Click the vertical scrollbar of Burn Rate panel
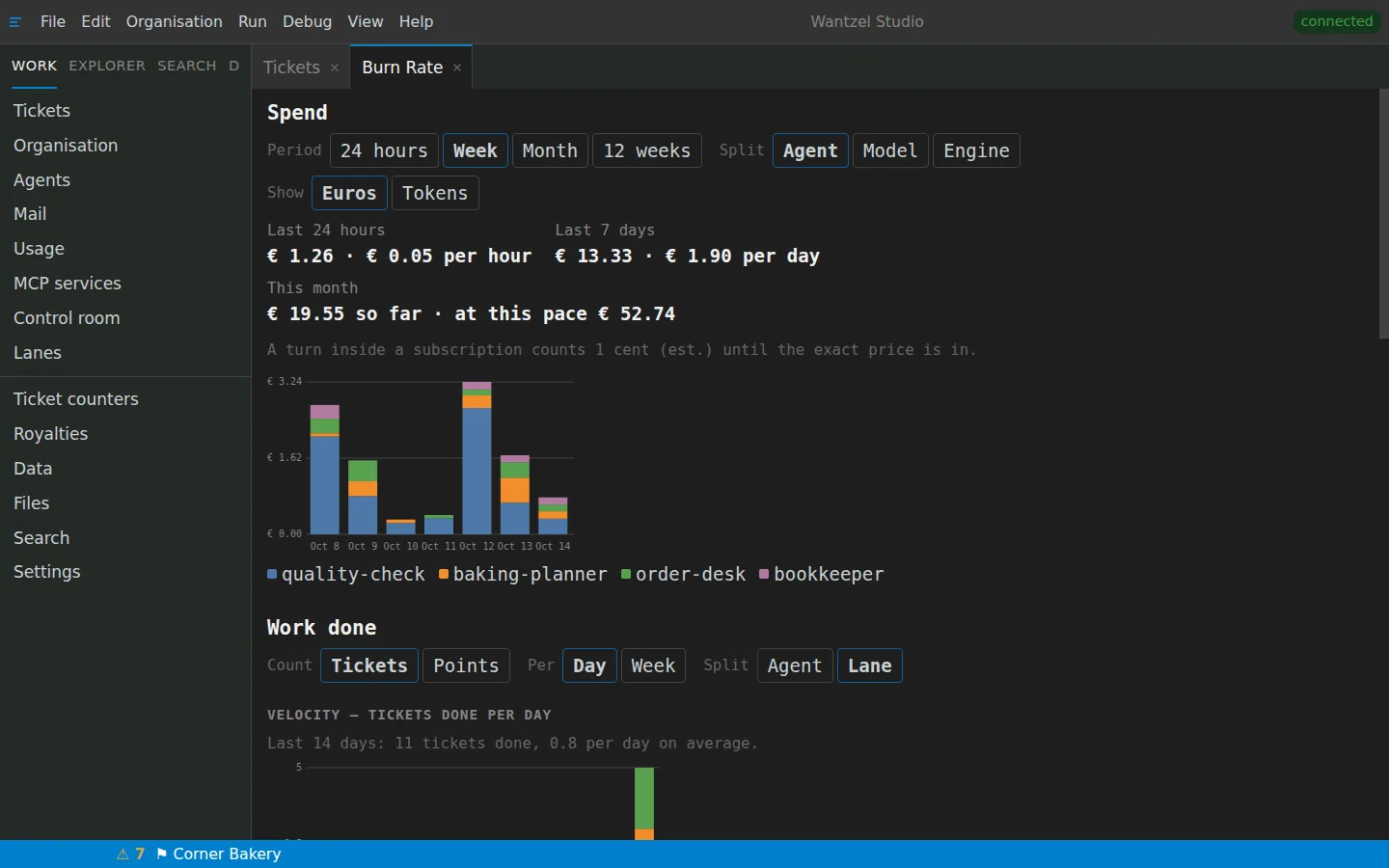The image size is (1389, 868). (x=1383, y=214)
